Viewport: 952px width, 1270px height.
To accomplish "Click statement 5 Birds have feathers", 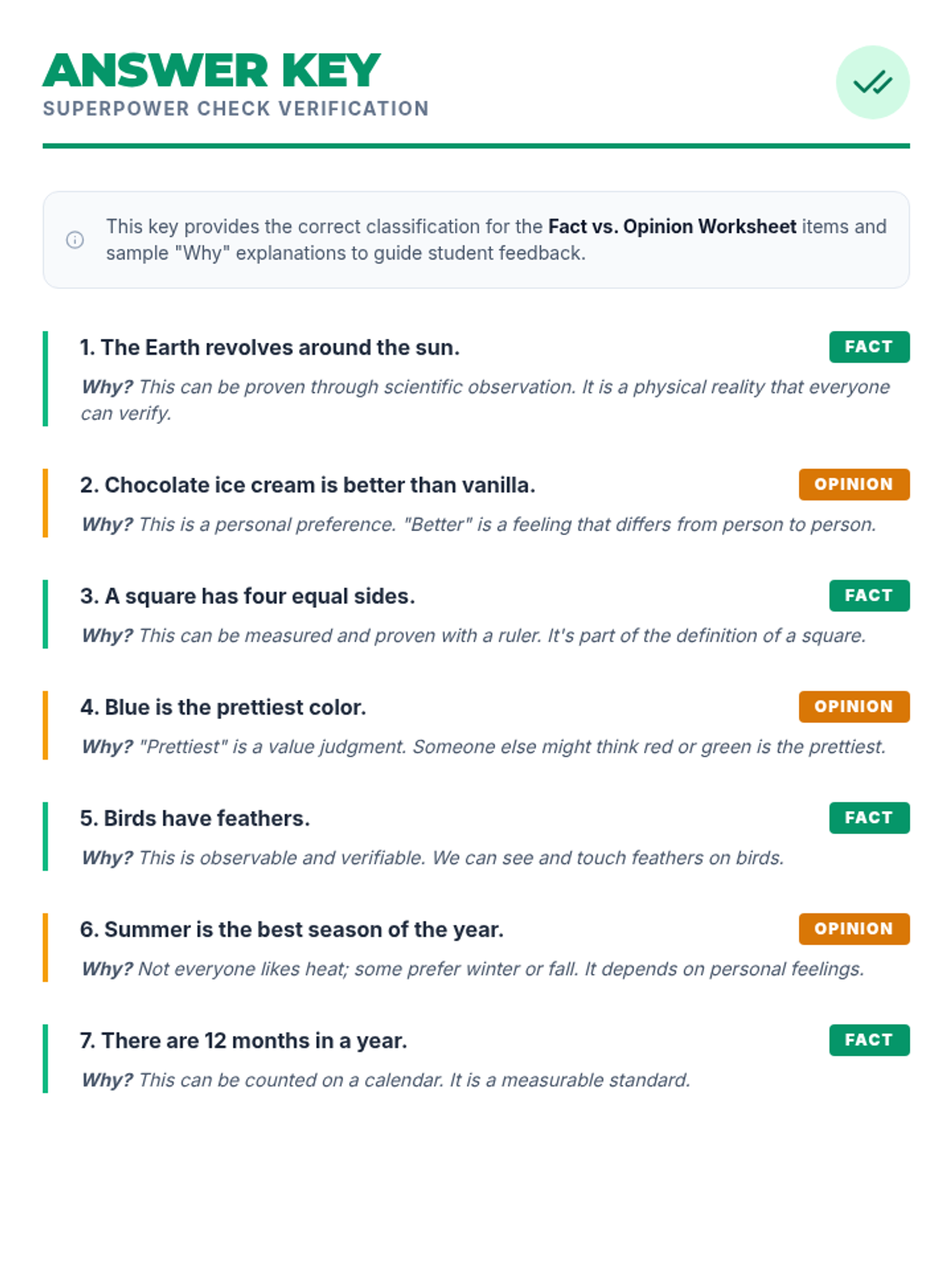I will pyautogui.click(x=195, y=818).
